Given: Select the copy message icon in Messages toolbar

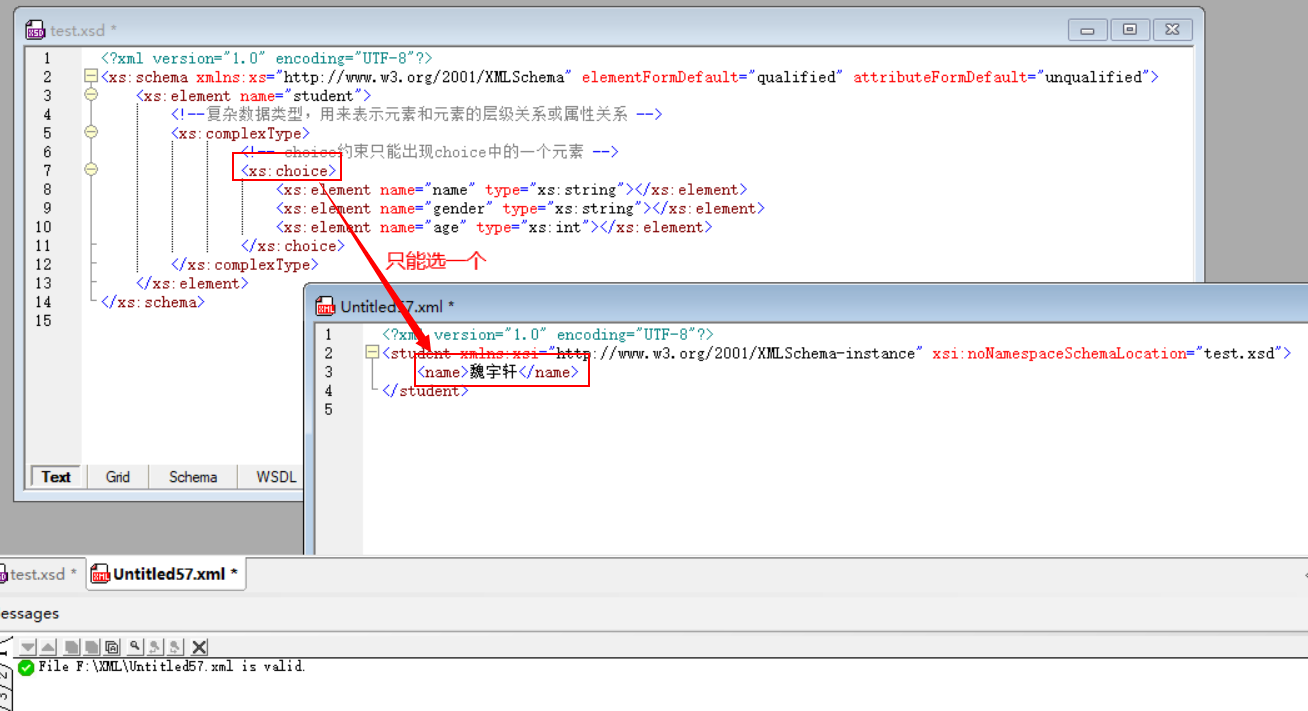Looking at the screenshot, I should [71, 647].
